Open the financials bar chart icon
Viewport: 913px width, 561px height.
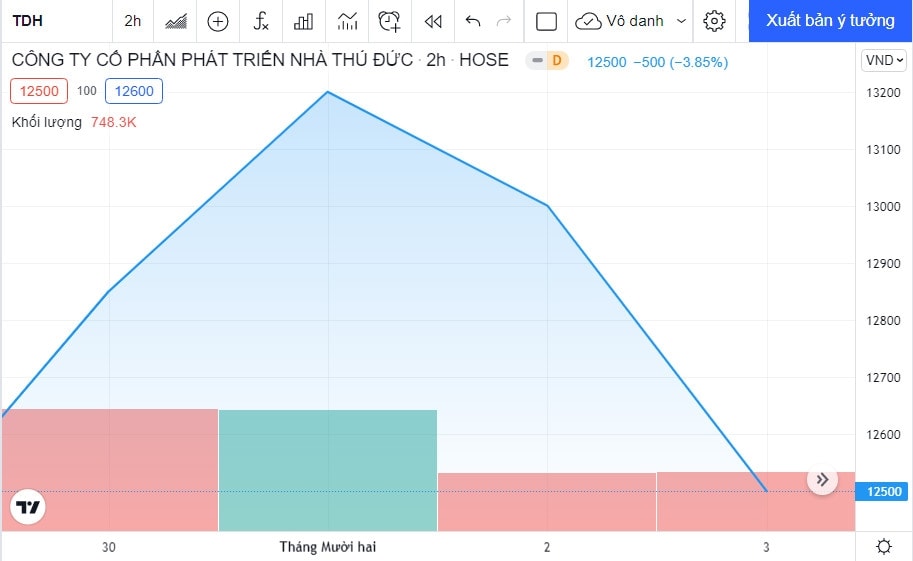(303, 22)
